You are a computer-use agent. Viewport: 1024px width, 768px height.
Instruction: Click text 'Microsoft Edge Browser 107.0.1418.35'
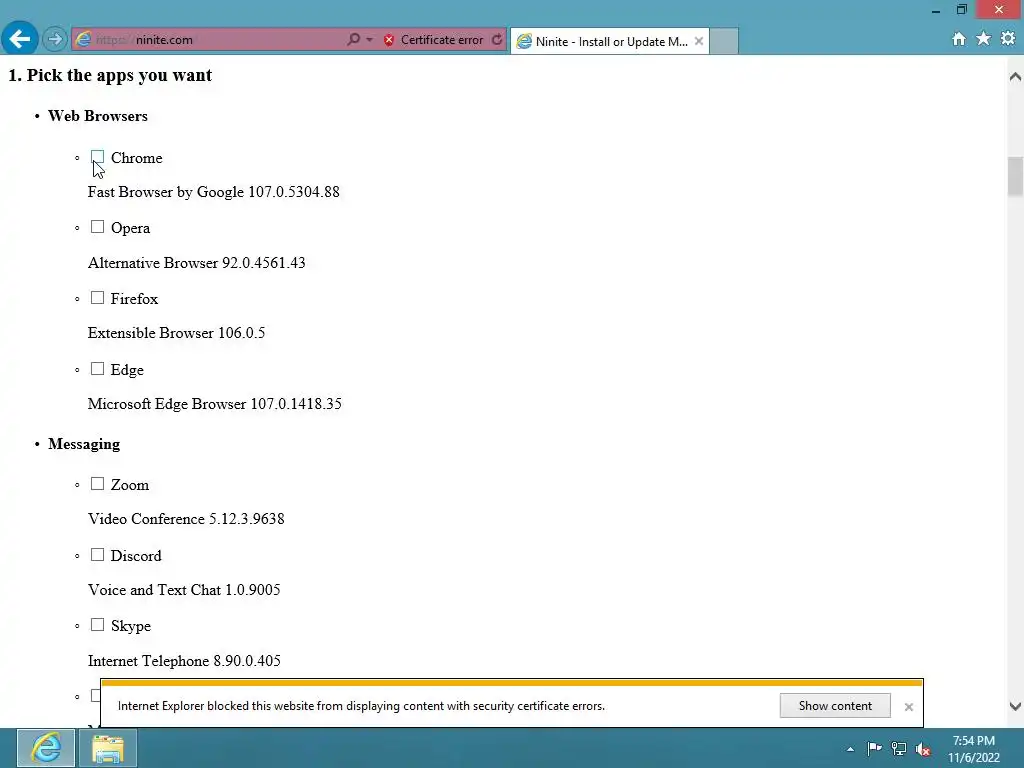[x=215, y=404]
